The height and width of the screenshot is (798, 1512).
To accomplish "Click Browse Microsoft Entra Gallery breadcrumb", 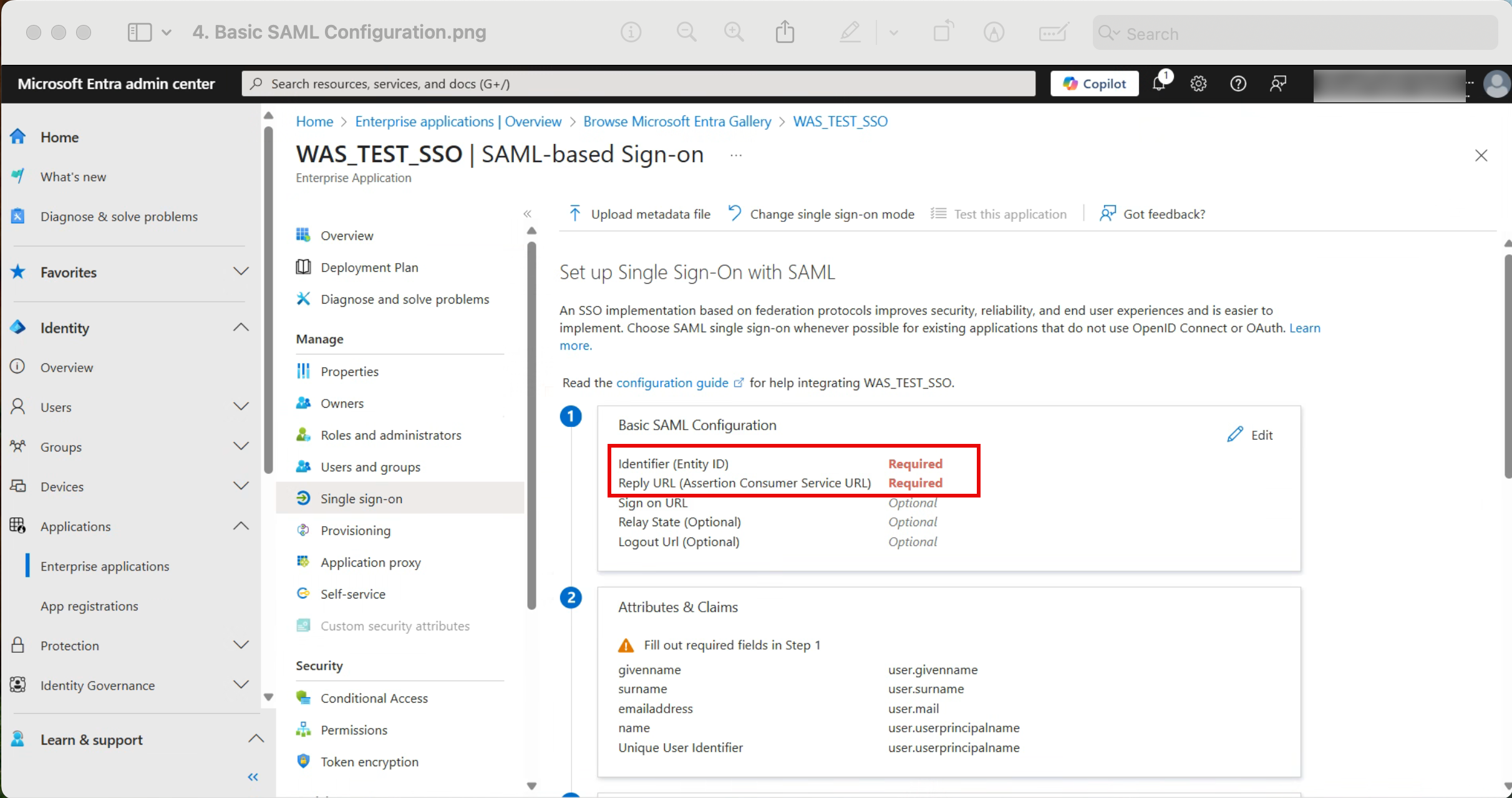I will pos(677,122).
